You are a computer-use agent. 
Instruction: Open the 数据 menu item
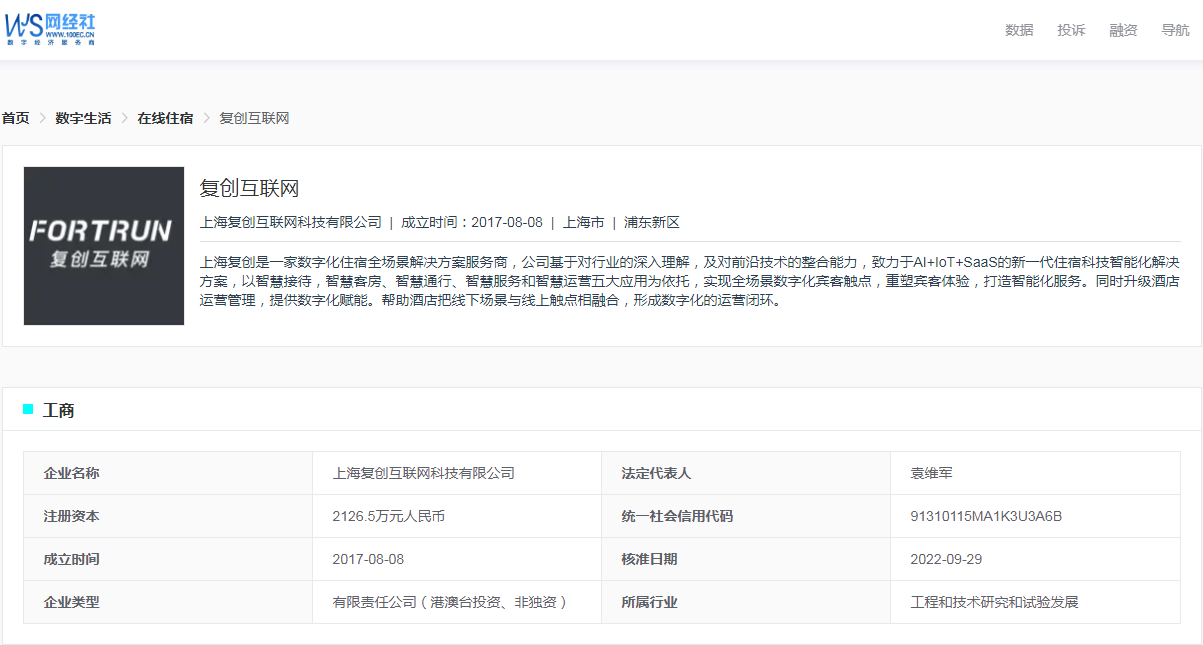pos(1019,30)
